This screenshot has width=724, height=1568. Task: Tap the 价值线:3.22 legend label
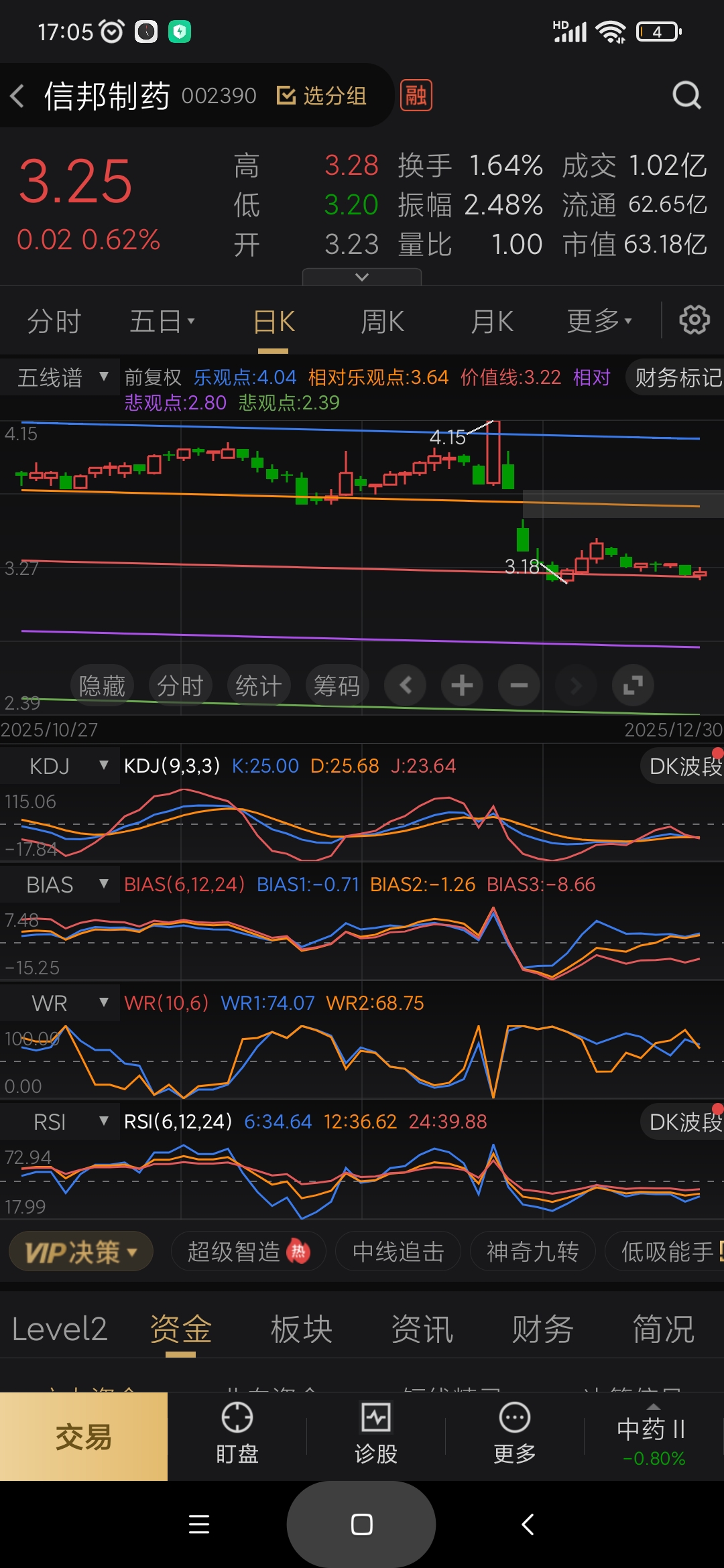coord(511,377)
